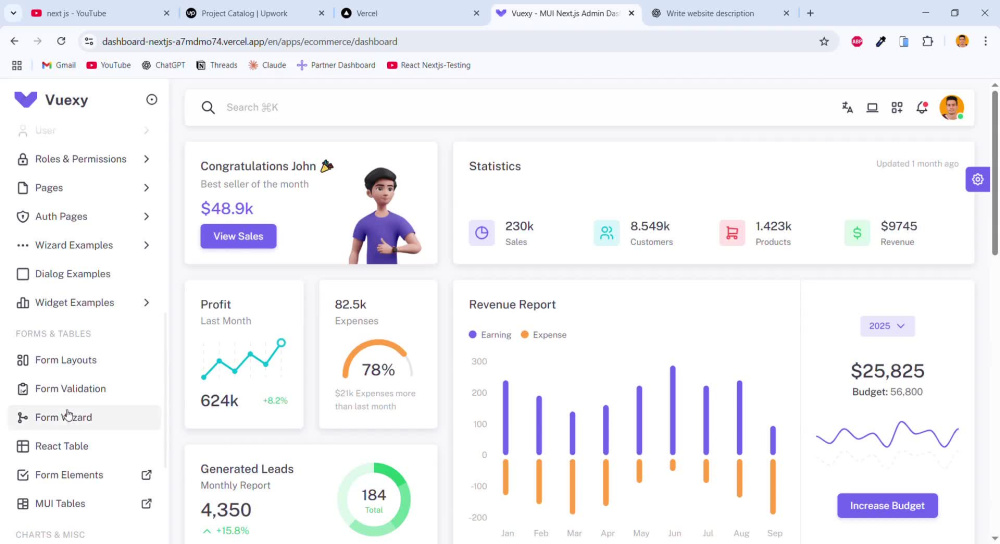The height and width of the screenshot is (544, 1000).
Task: Open the Claude bookmark
Action: [267, 65]
